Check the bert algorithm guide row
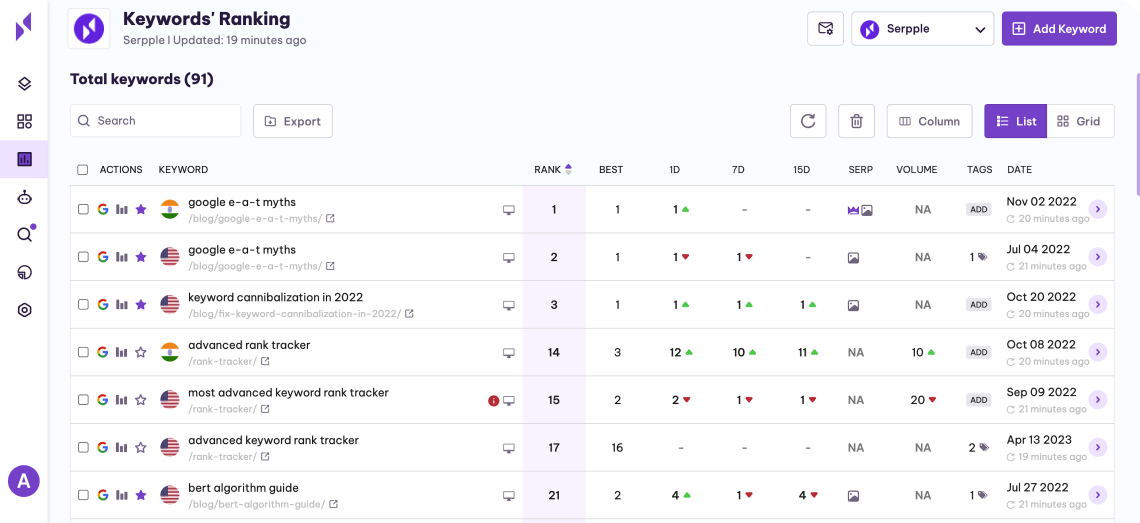 83,495
